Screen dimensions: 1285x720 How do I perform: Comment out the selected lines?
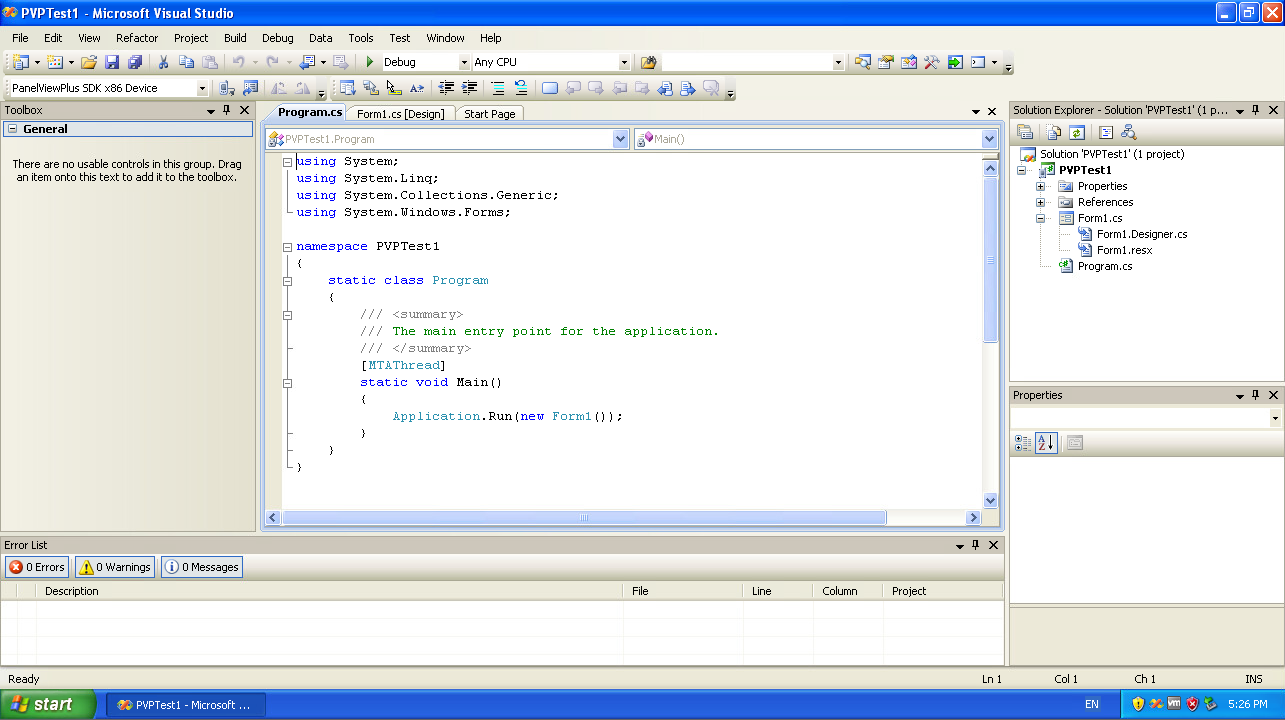[x=498, y=88]
